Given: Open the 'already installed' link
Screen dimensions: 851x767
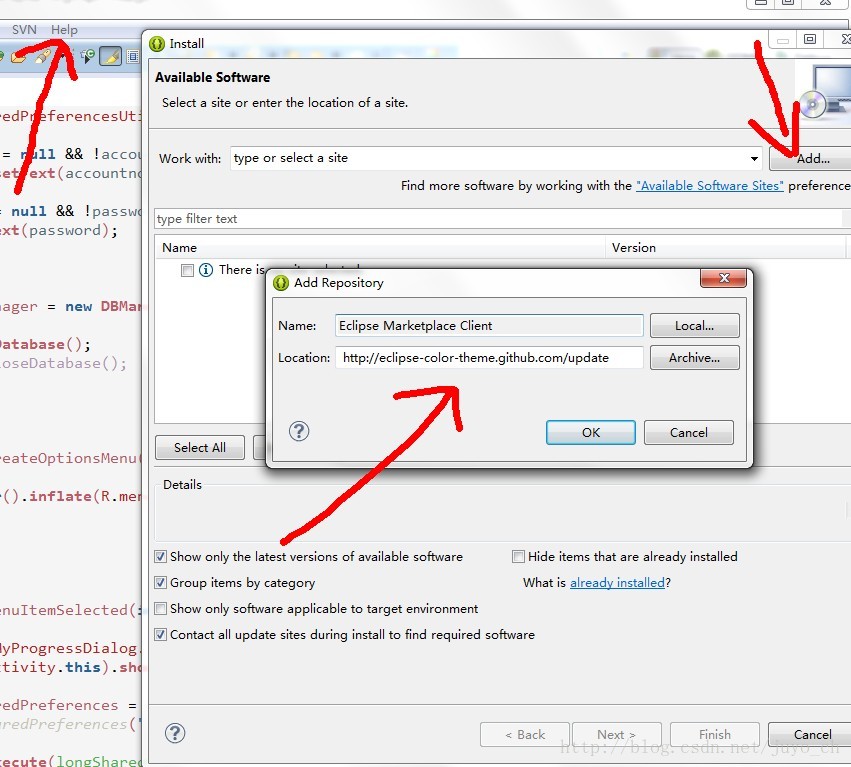Looking at the screenshot, I should point(617,582).
